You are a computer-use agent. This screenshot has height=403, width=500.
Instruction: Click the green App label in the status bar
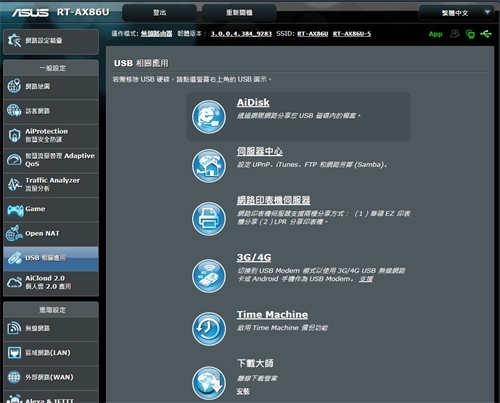[x=435, y=34]
